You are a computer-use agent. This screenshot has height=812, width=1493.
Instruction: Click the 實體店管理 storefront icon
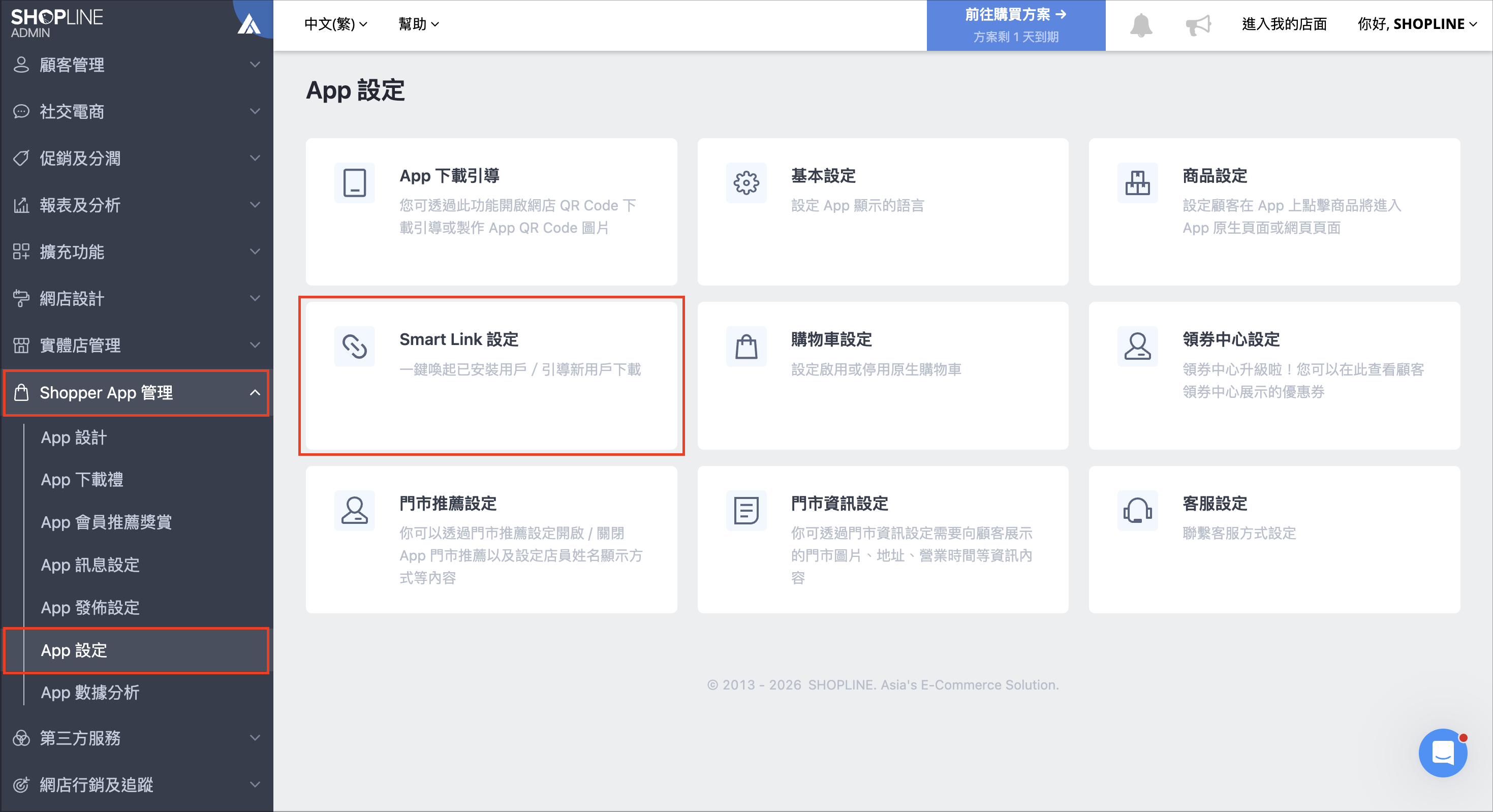(21, 346)
